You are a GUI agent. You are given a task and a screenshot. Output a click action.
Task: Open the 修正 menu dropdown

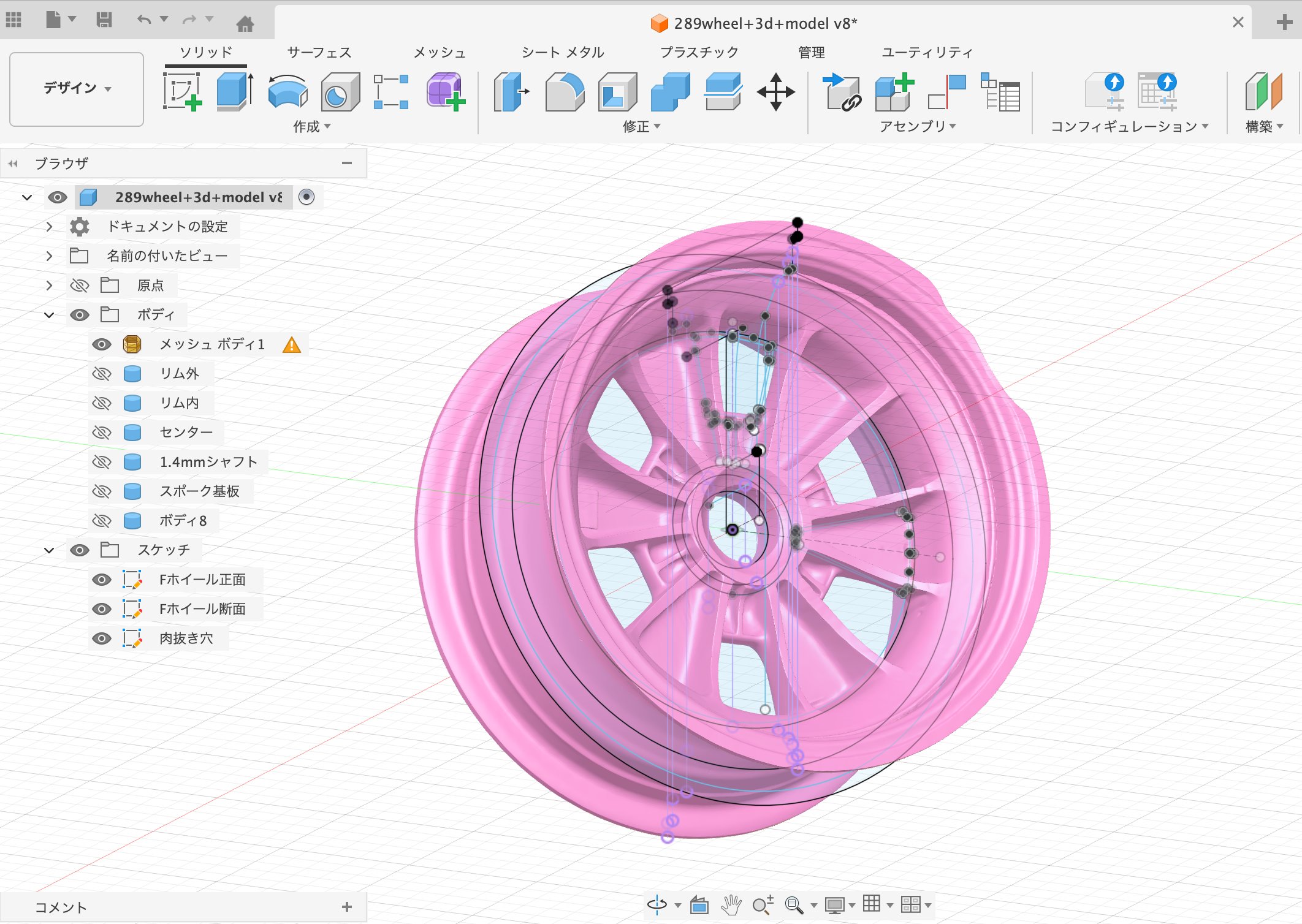tap(641, 126)
